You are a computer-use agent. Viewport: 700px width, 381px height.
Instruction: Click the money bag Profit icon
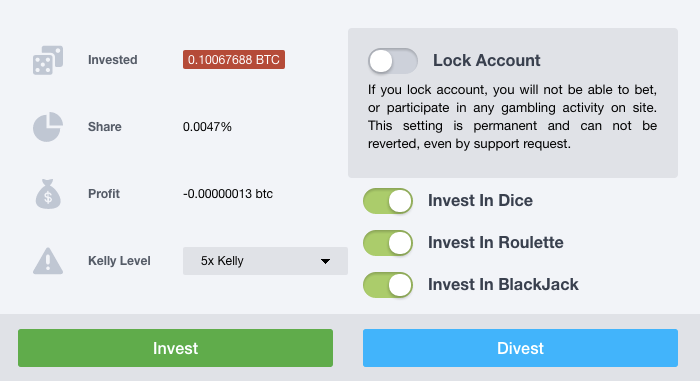click(48, 194)
